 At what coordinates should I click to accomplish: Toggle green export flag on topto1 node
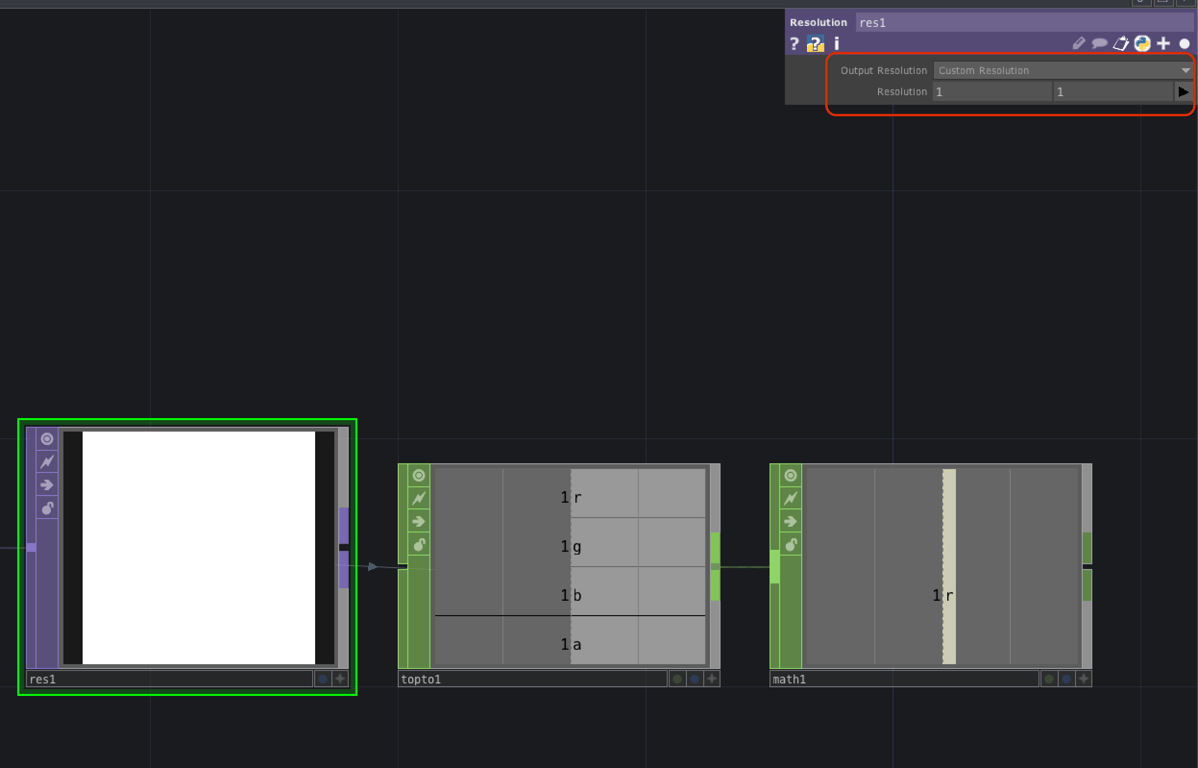677,679
